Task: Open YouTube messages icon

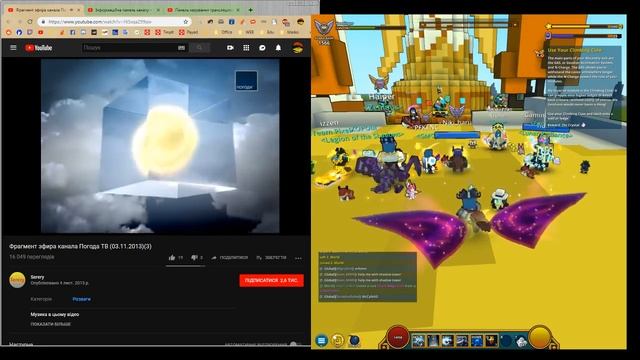Action: [262, 48]
